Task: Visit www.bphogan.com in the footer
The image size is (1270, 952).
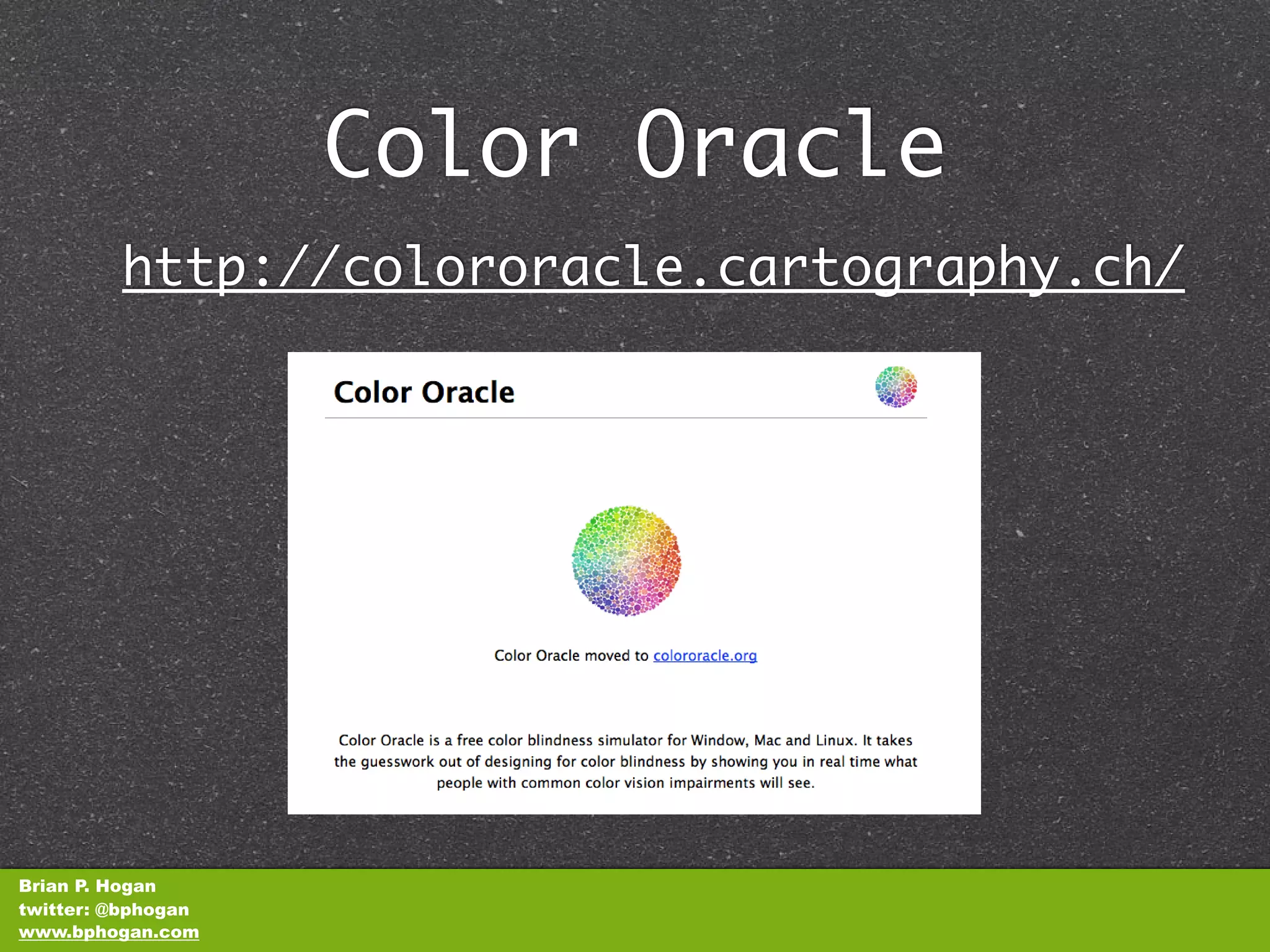Action: (x=109, y=932)
